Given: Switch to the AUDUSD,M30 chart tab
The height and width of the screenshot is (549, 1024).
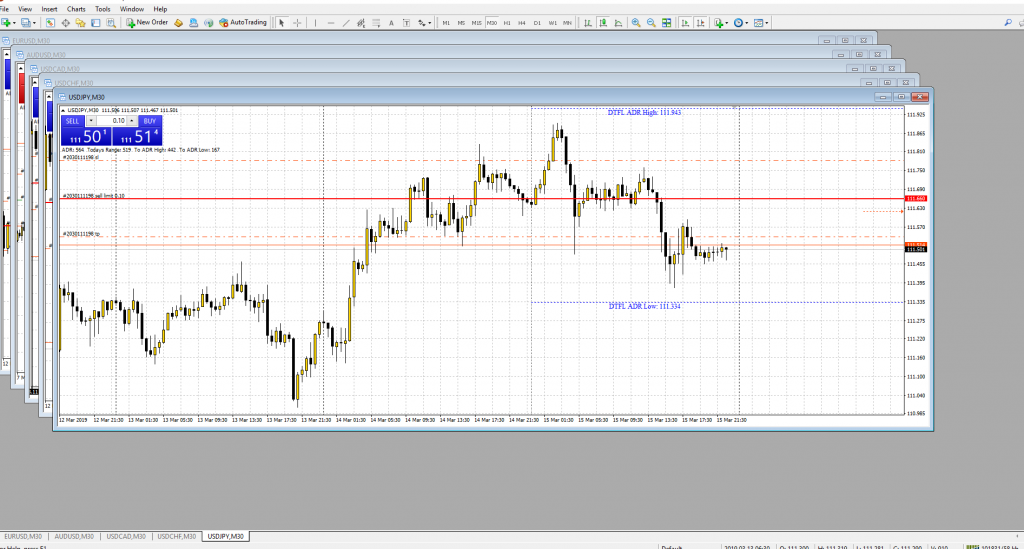Looking at the screenshot, I should click(x=74, y=537).
